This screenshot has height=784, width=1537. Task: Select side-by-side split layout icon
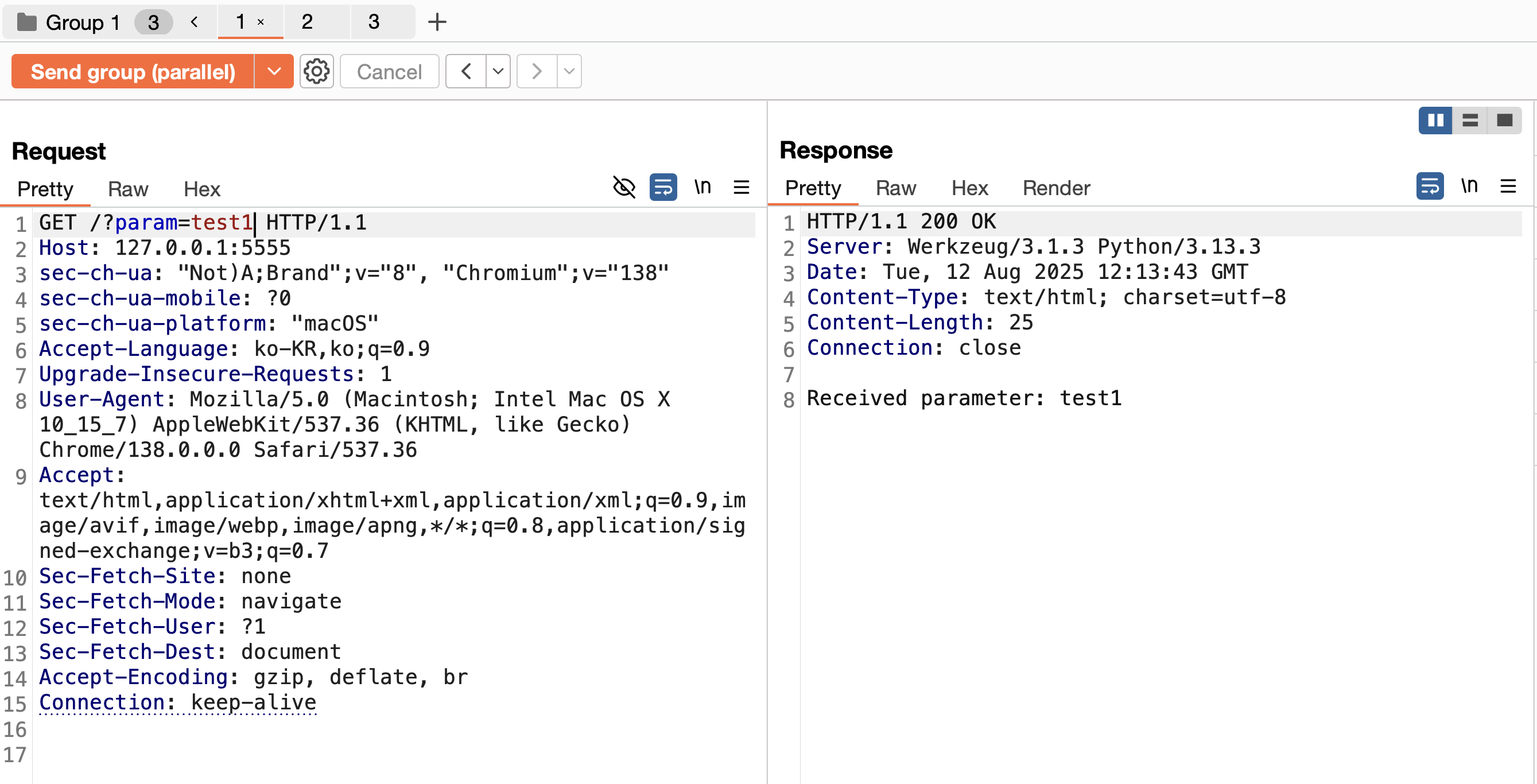1435,121
